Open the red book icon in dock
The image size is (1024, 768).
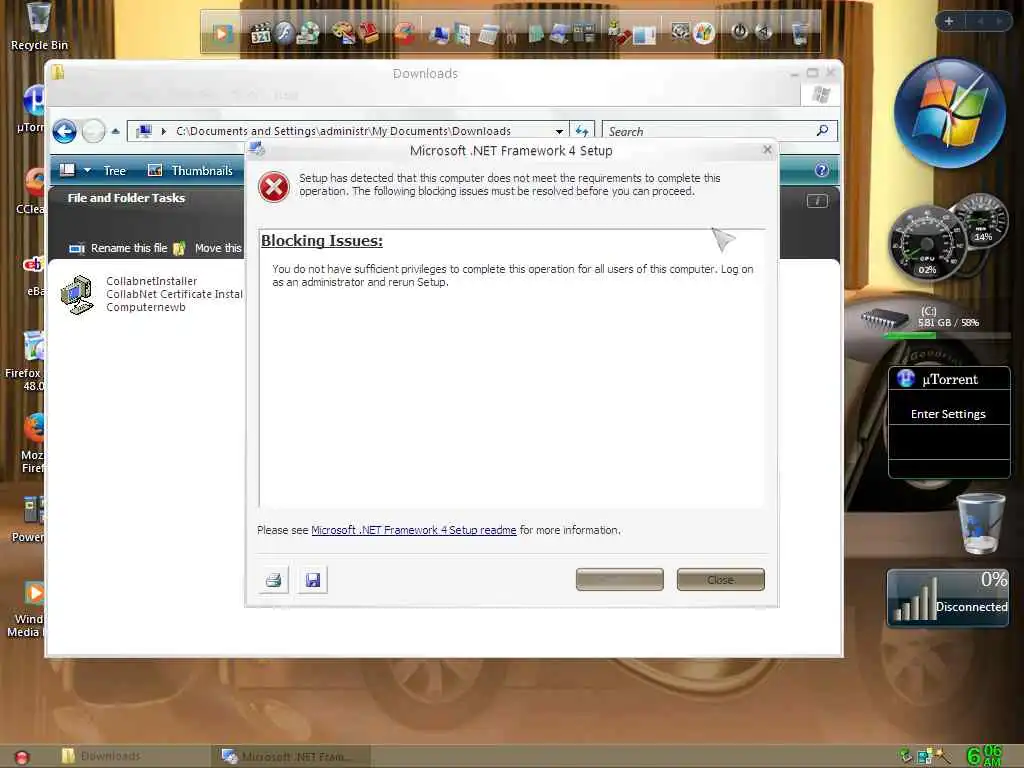[x=368, y=32]
